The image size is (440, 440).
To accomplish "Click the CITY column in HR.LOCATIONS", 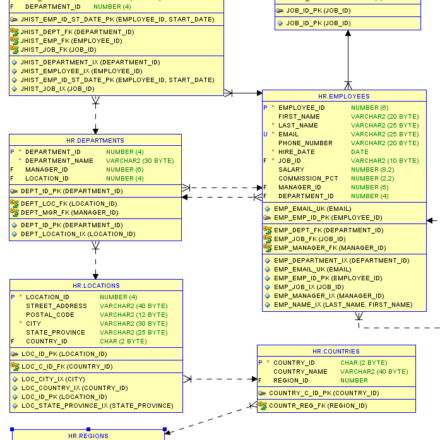I will pyautogui.click(x=33, y=324).
